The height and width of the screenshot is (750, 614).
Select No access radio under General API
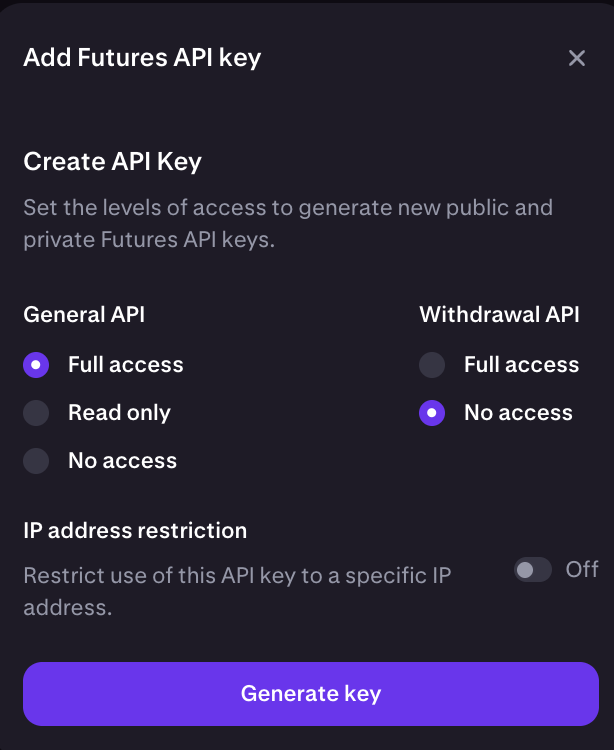point(36,461)
